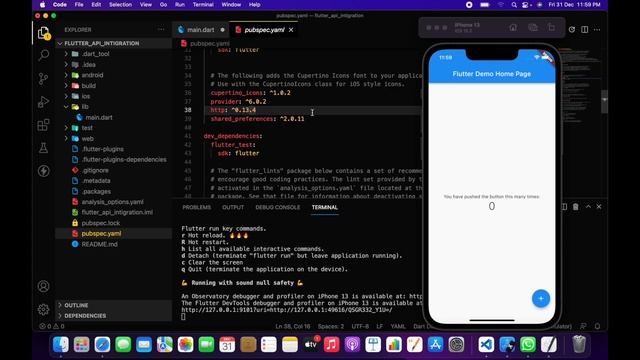The height and width of the screenshot is (360, 640).
Task: Expand the .dart_tool folder
Action: 66,54
